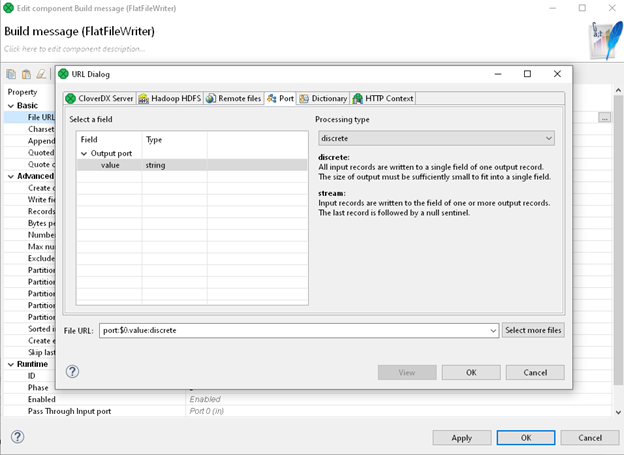Switch to the Hadoop HDFS tab
Image resolution: width=624 pixels, height=455 pixels.
[x=170, y=98]
